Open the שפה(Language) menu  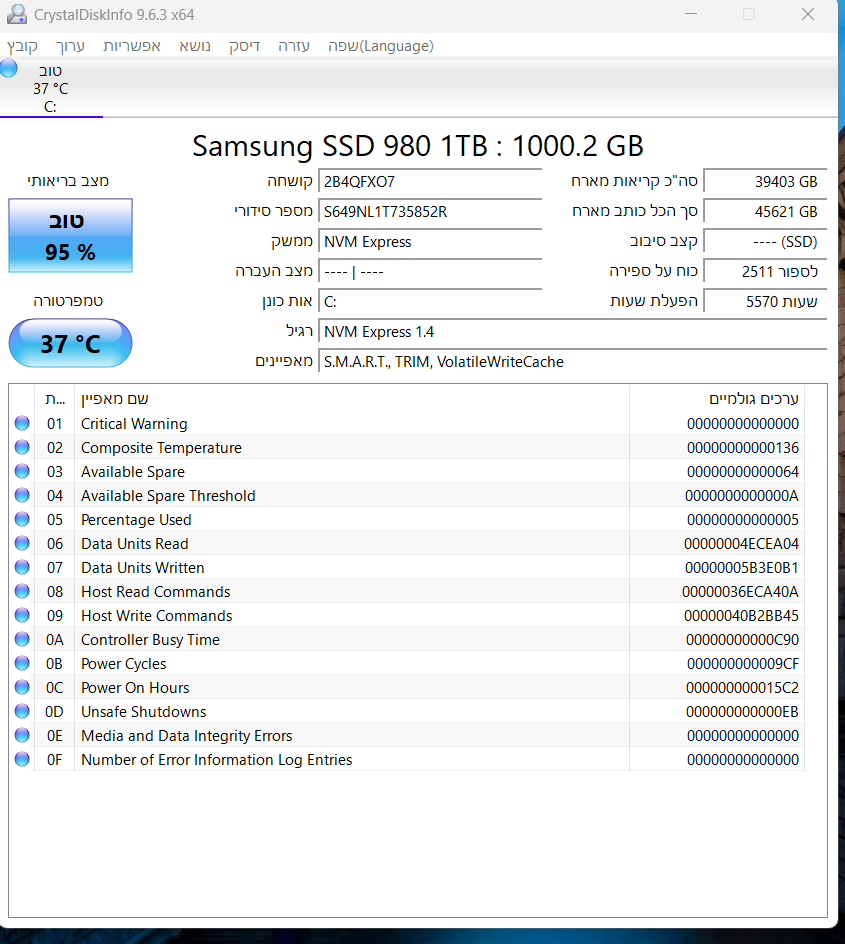[381, 46]
